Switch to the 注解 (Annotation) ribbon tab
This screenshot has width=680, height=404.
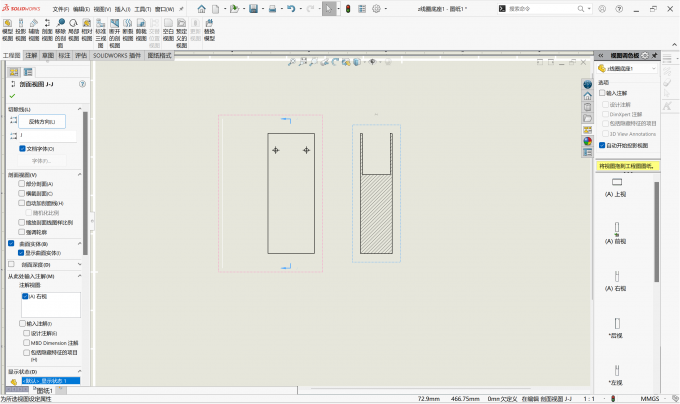point(31,55)
